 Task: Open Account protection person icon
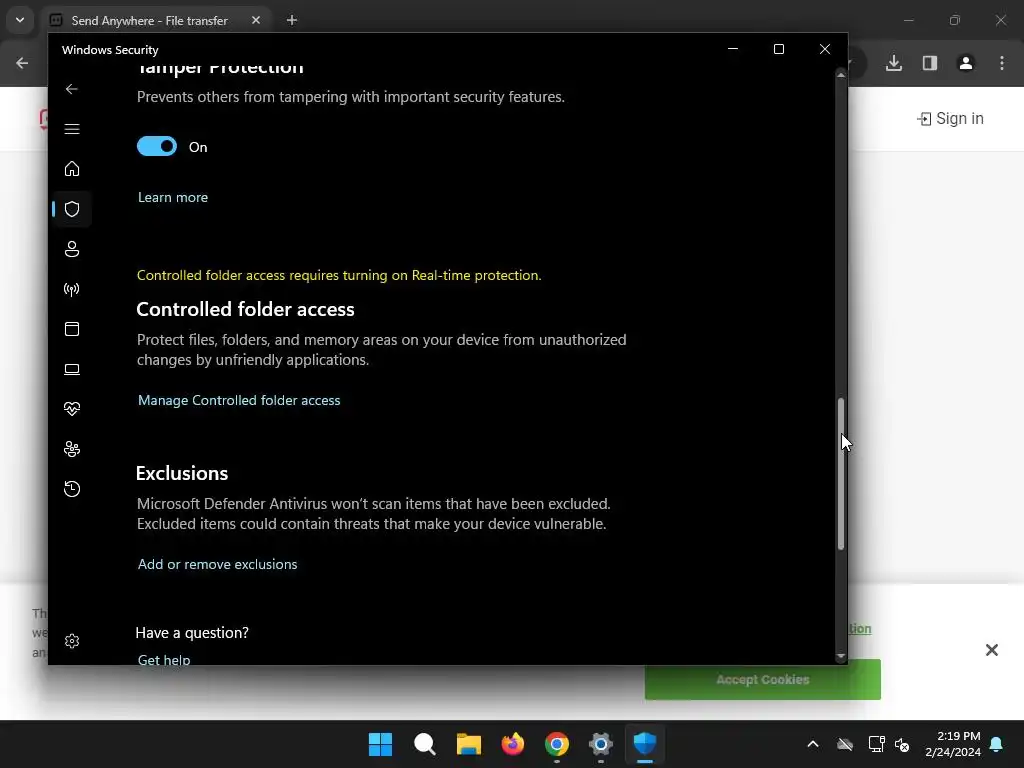[x=72, y=249]
